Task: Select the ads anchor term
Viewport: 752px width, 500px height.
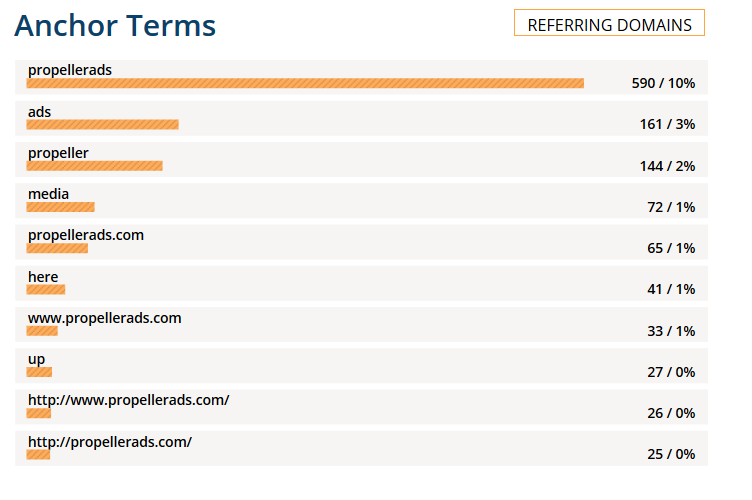Action: (39, 112)
